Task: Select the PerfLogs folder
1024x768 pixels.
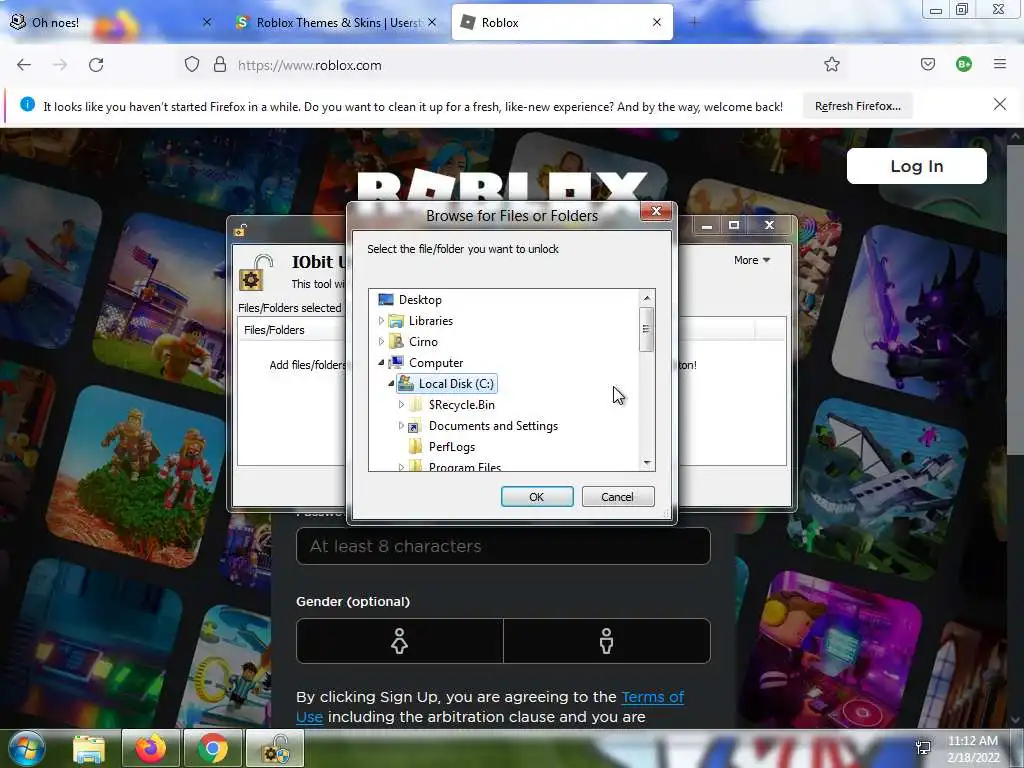Action: tap(451, 447)
